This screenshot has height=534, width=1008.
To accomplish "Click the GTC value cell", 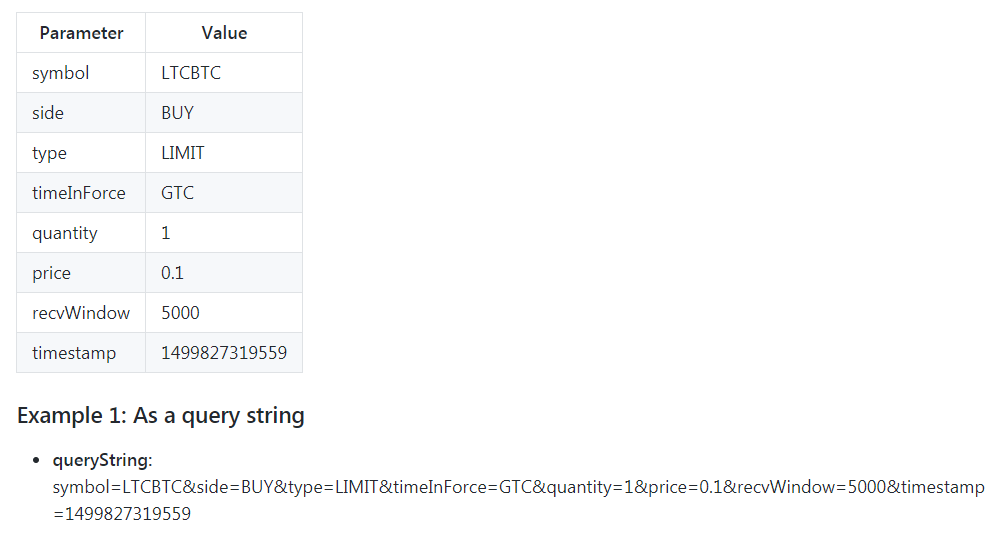I will pyautogui.click(x=224, y=193).
